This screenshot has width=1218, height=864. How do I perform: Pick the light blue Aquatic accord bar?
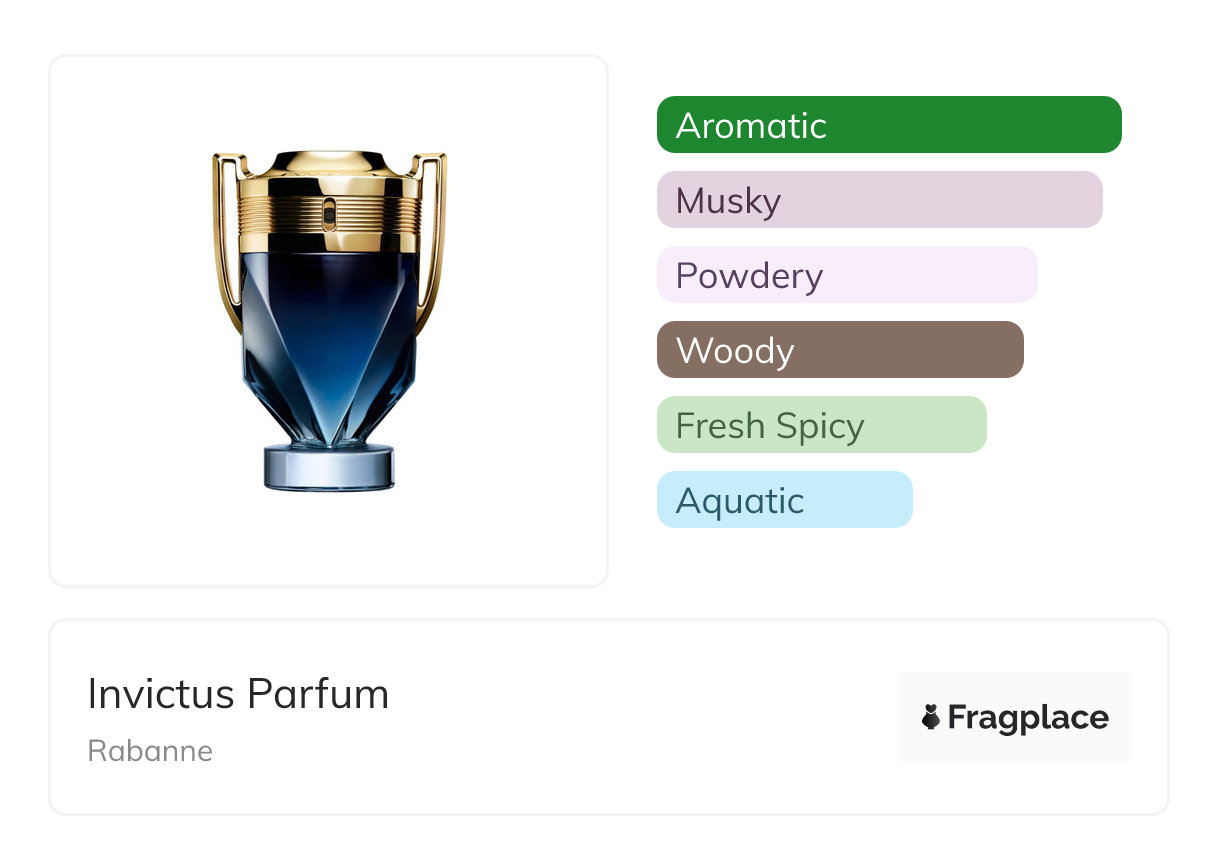784,500
